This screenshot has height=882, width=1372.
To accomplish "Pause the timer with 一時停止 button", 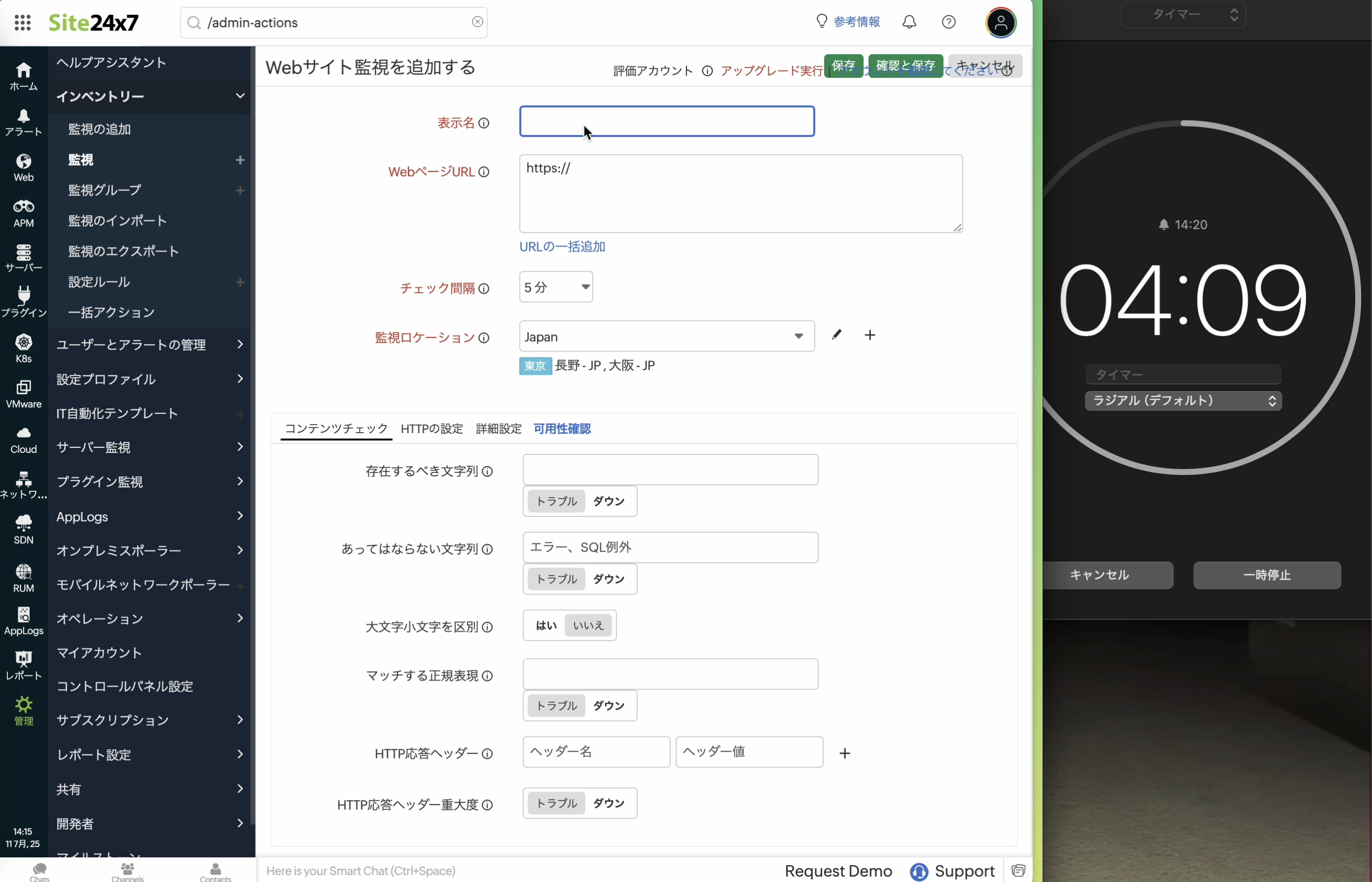I will (x=1266, y=575).
